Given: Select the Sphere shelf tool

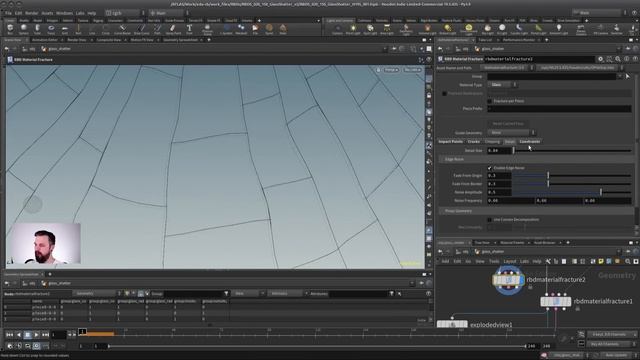Looking at the screenshot, I should [24, 29].
